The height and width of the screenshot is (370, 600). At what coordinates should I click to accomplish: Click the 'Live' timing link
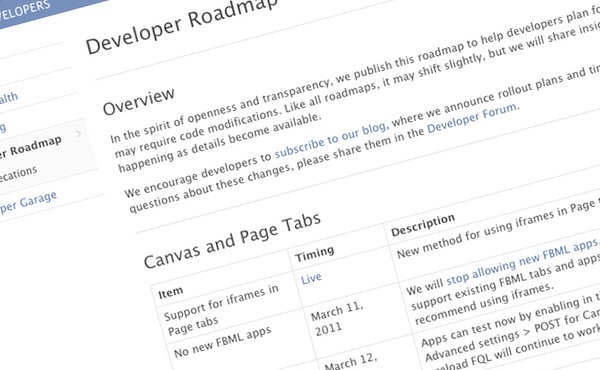(x=311, y=278)
